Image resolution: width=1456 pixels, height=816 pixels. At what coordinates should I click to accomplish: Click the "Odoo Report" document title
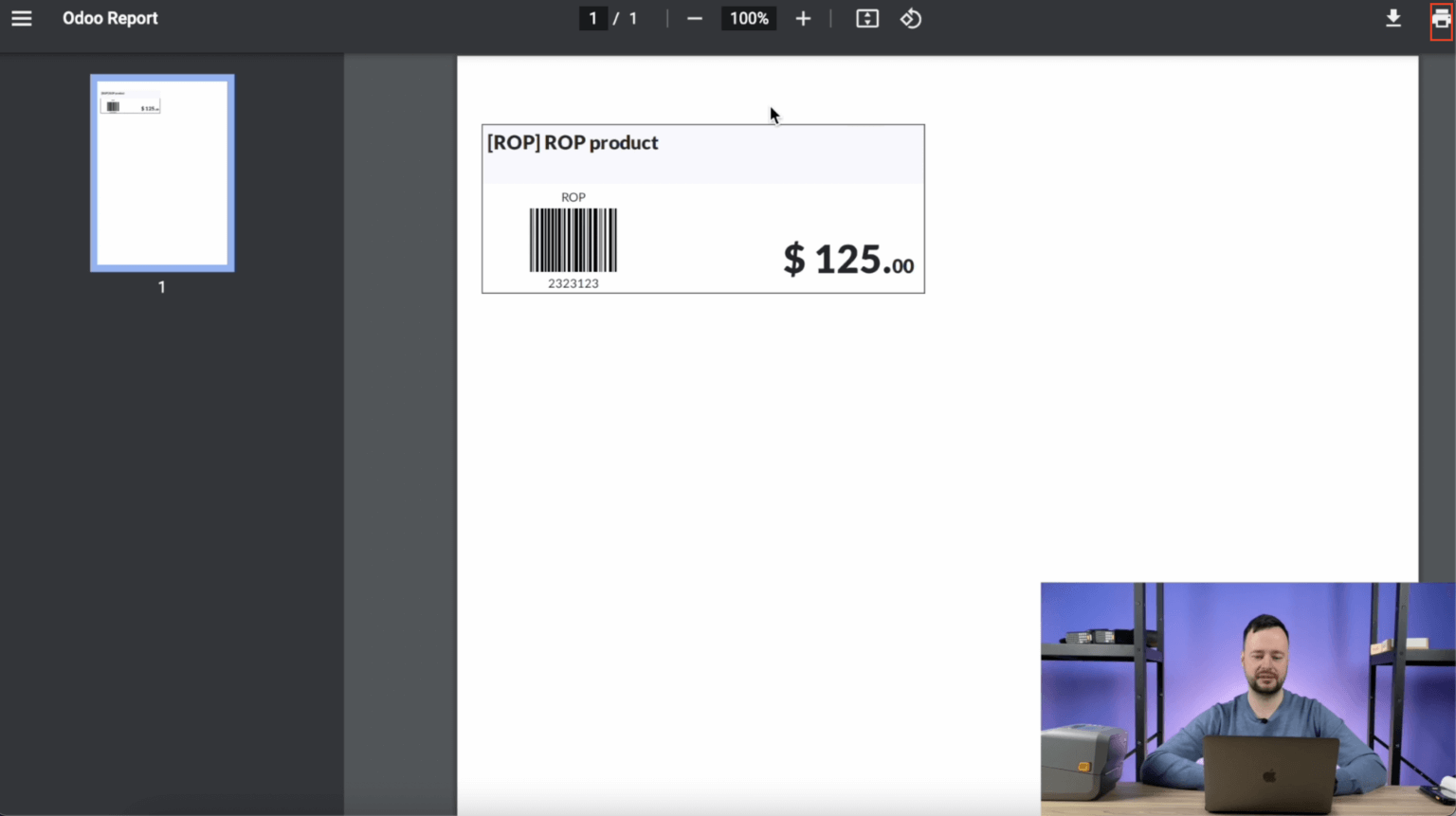click(110, 19)
